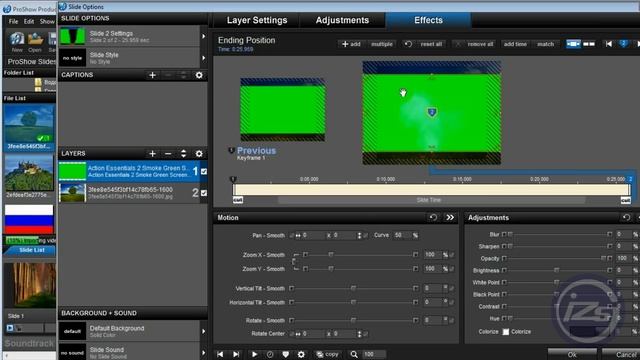Confirm with the Ok button
Image resolution: width=640 pixels, height=360 pixels.
pos(572,354)
